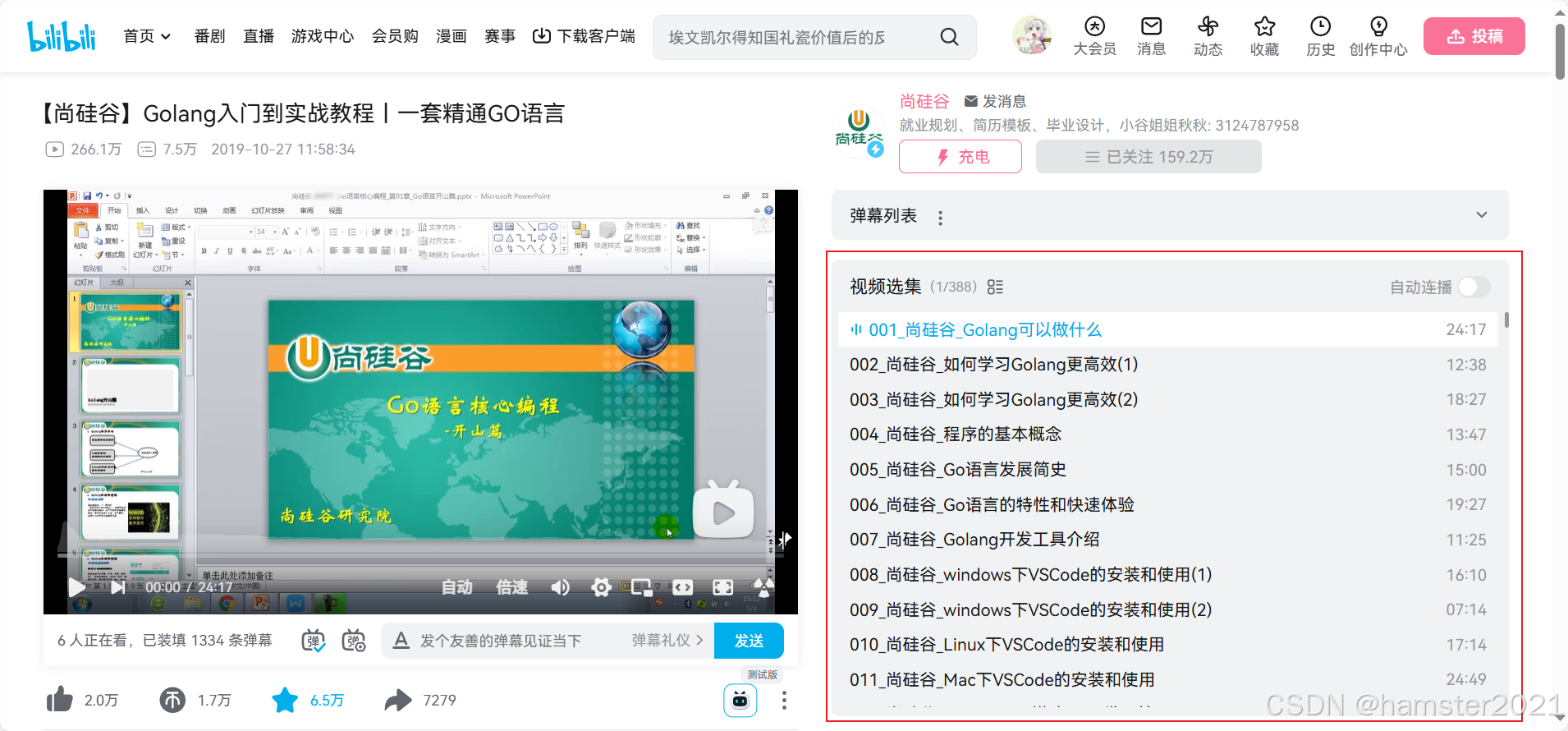Skip to next episode

[118, 587]
